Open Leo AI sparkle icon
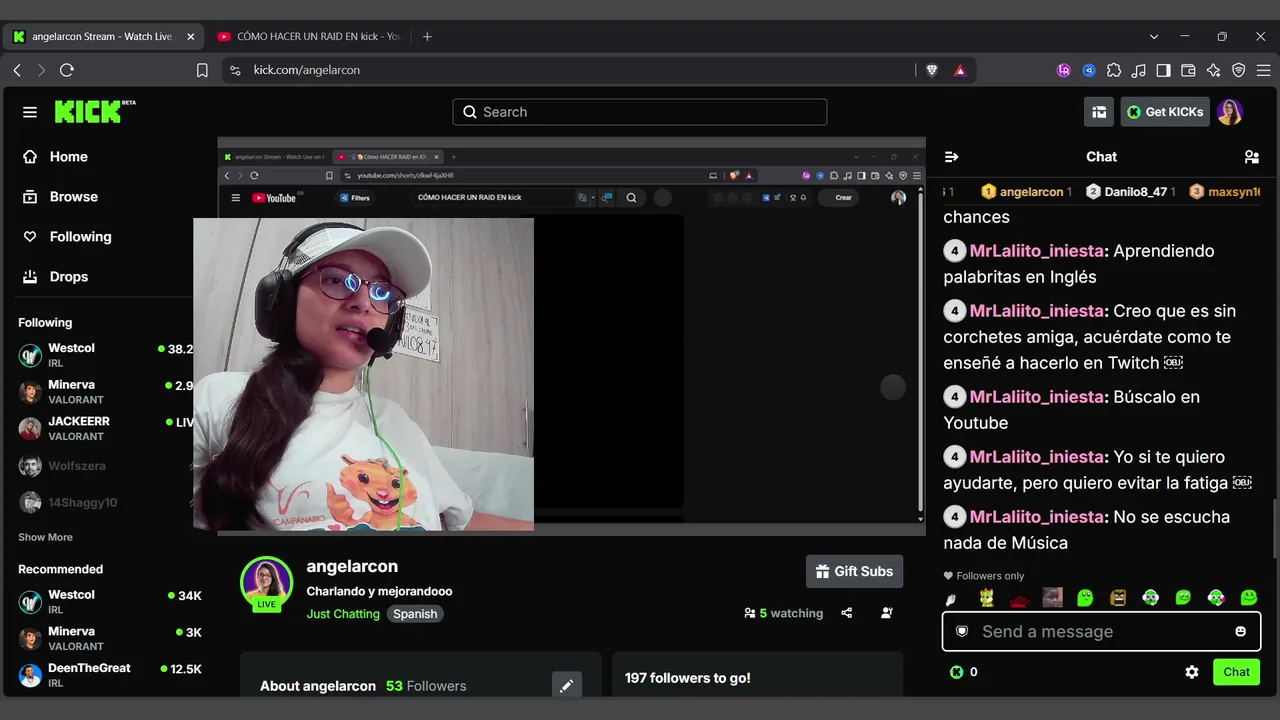The image size is (1280, 720). click(1214, 70)
